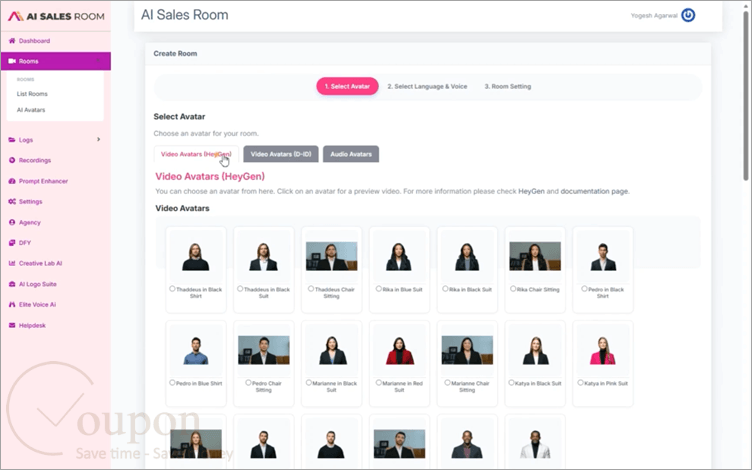Select the Pedro in Black Shirt radio button
Viewport: 752px width, 470px height.
click(x=584, y=289)
